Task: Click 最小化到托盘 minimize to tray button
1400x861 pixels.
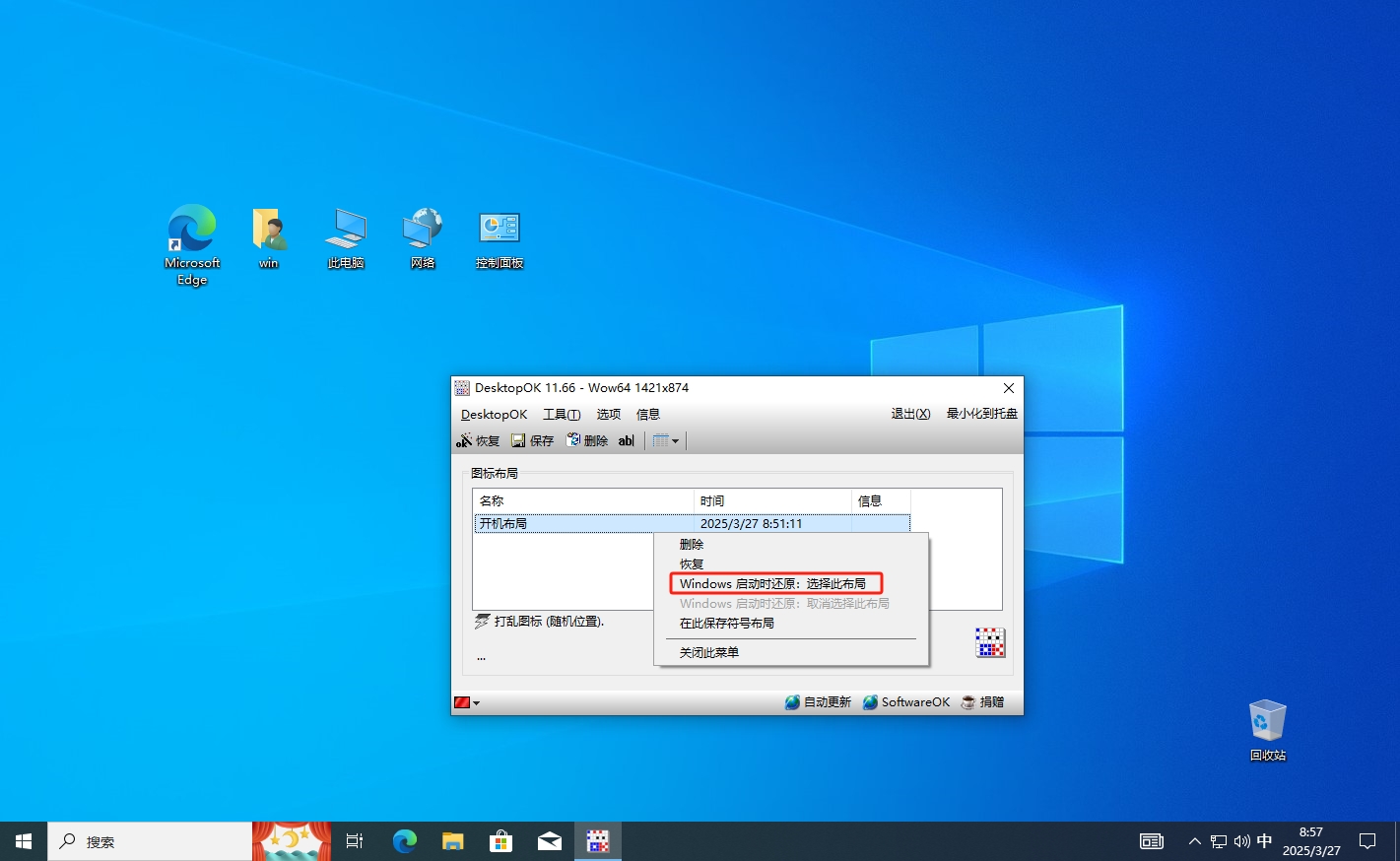Action: [981, 414]
